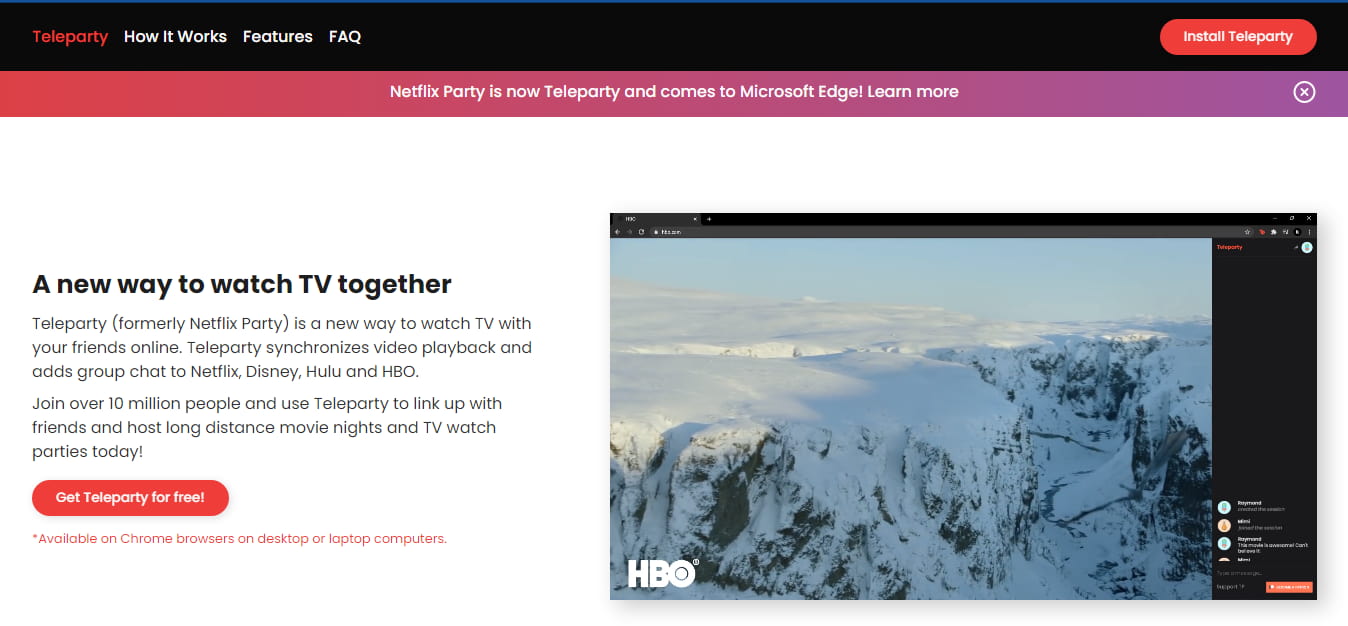
Task: Open the Features menu item
Action: pos(277,37)
